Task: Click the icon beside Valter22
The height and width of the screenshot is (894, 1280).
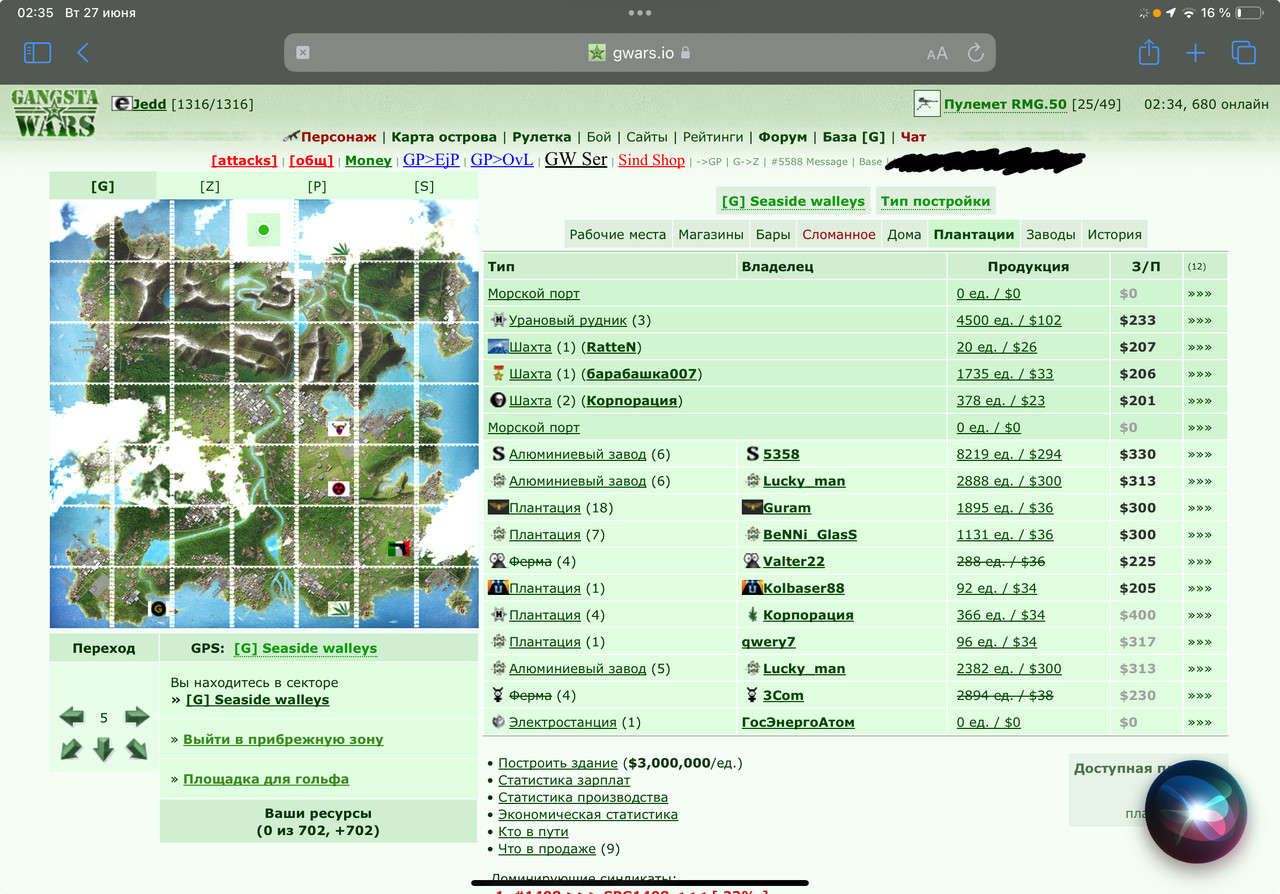Action: coord(752,561)
